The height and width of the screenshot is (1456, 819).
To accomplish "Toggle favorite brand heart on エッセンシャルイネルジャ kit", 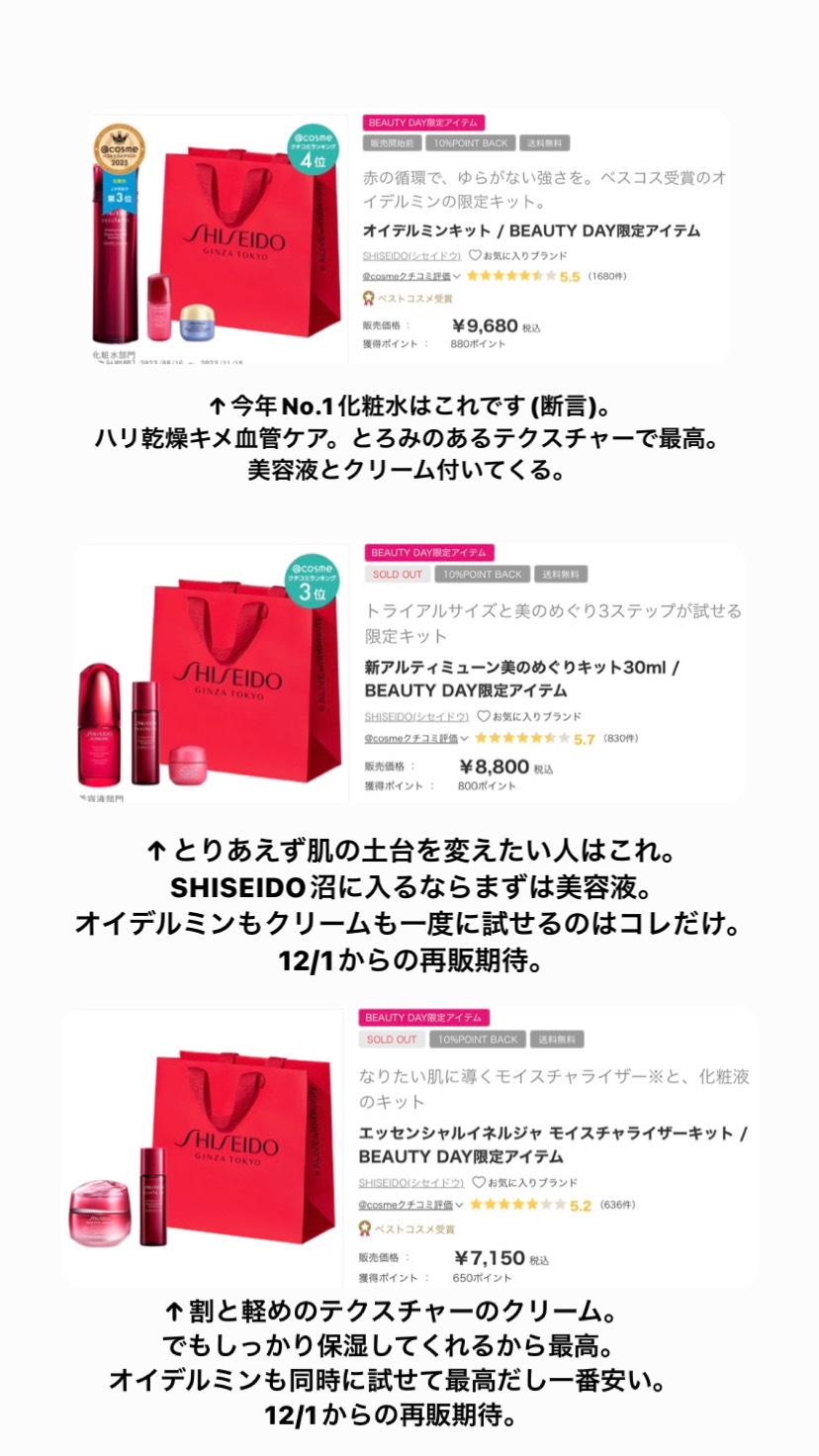I will click(479, 1182).
